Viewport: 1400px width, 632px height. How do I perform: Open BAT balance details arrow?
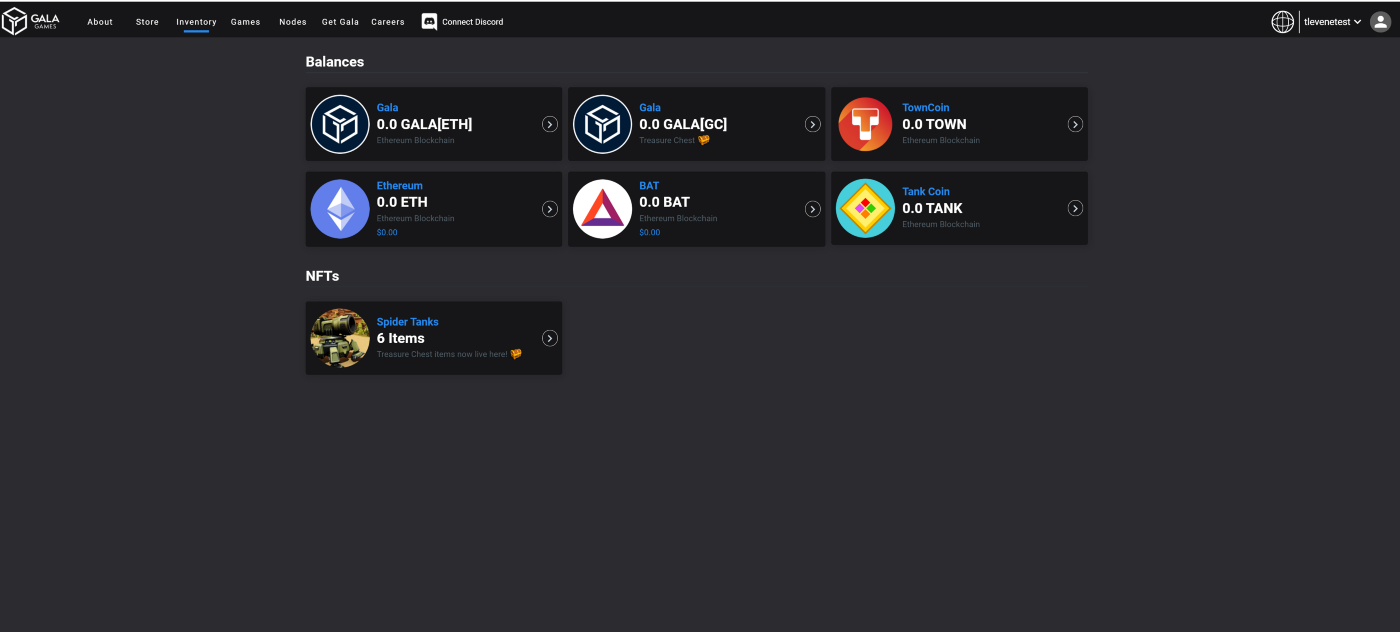coord(813,209)
